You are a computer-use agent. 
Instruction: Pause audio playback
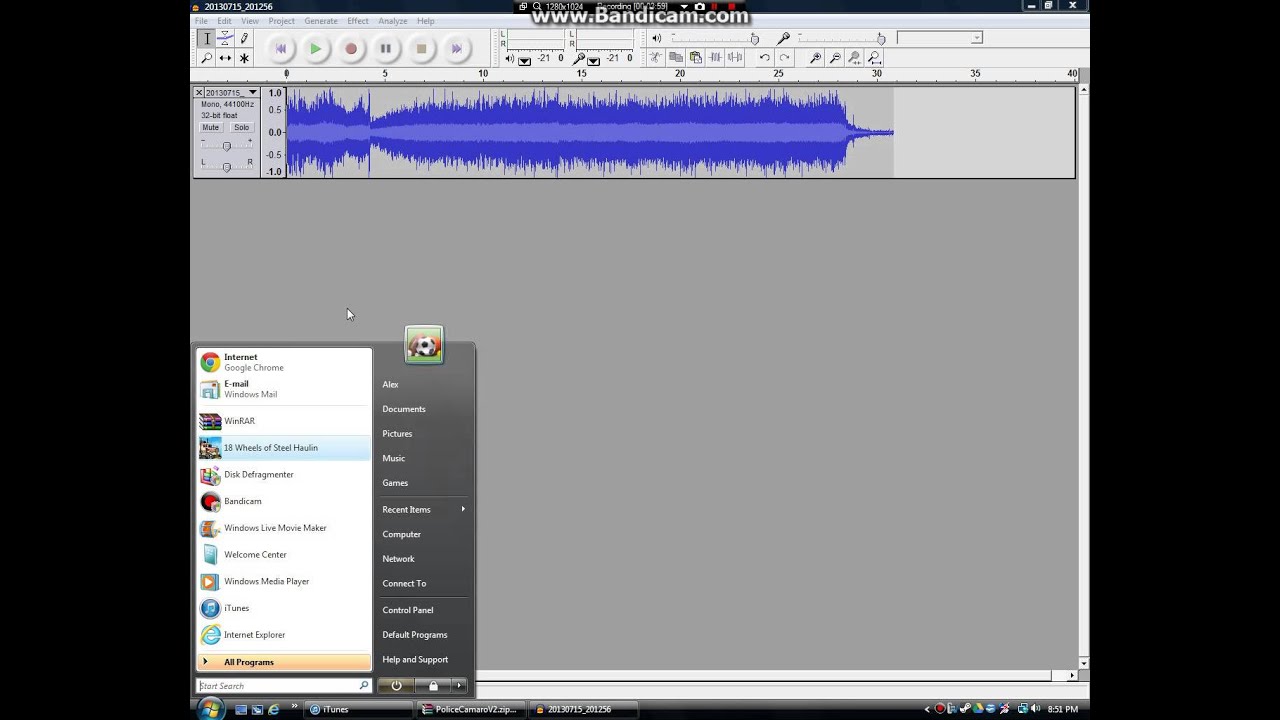point(386,48)
